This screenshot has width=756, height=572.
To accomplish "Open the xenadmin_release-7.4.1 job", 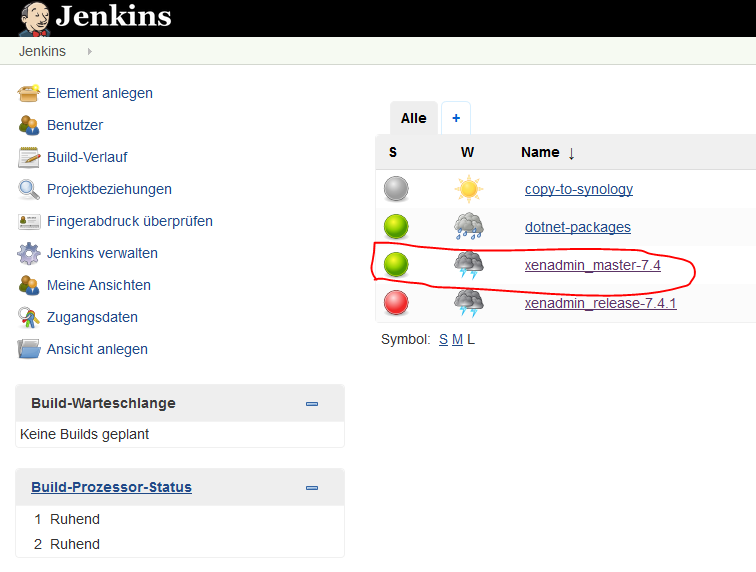I will click(600, 303).
